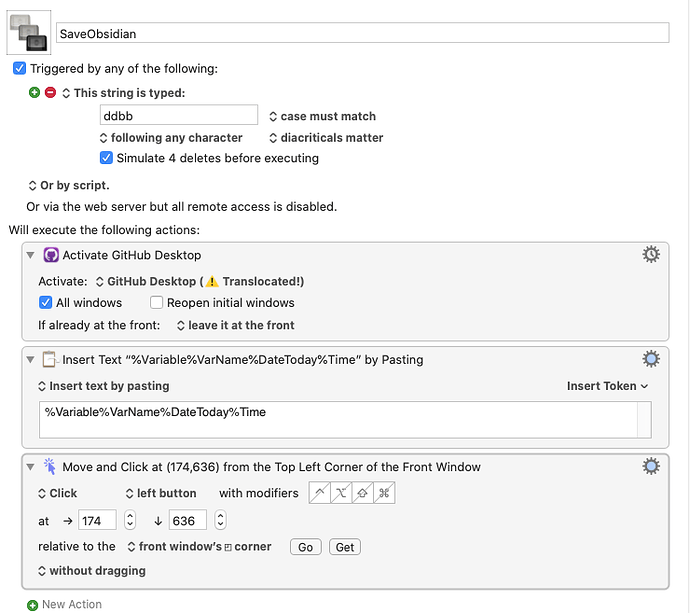Toggle Simulate 4 deletes before executing
Image resolution: width=690 pixels, height=613 pixels.
coord(106,158)
